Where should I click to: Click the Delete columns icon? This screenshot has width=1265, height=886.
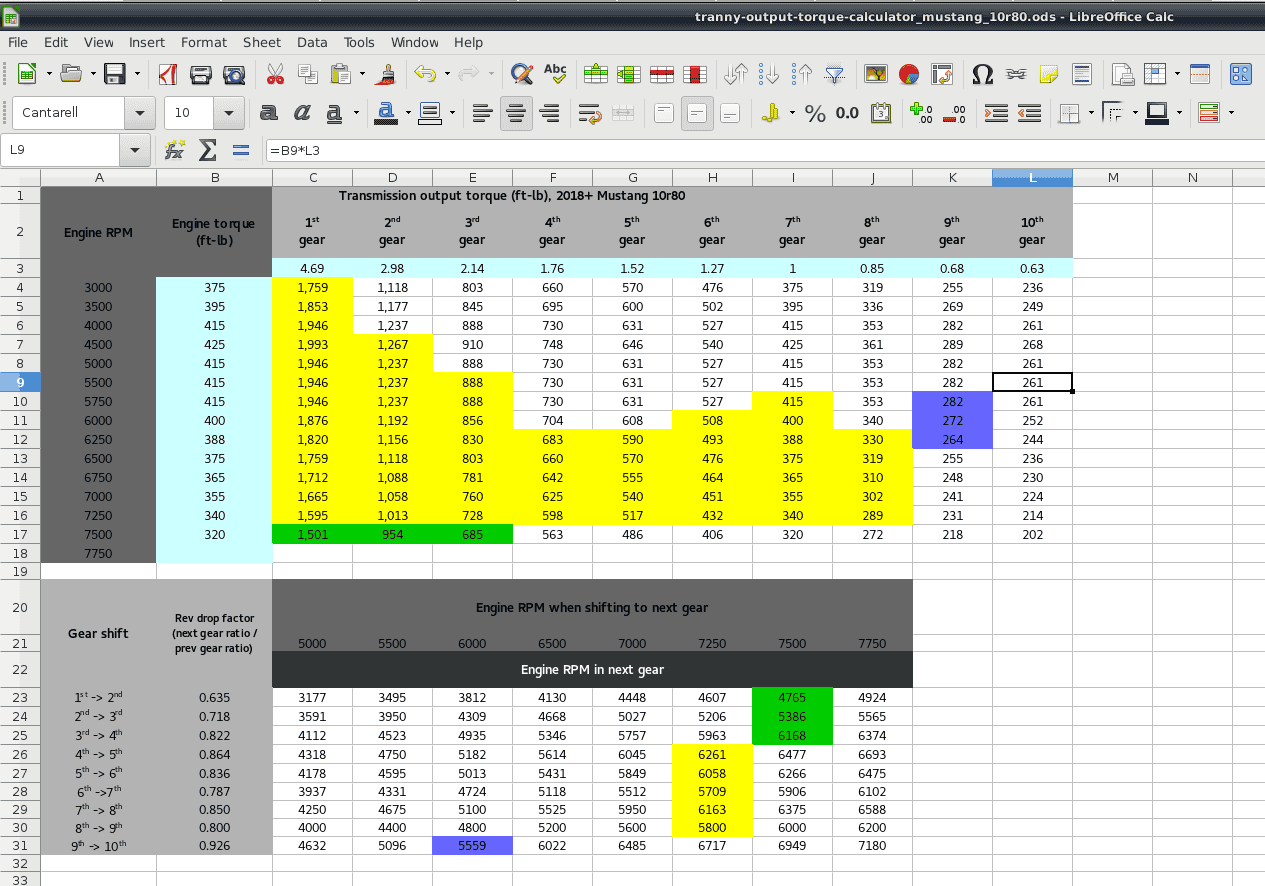pyautogui.click(x=695, y=74)
